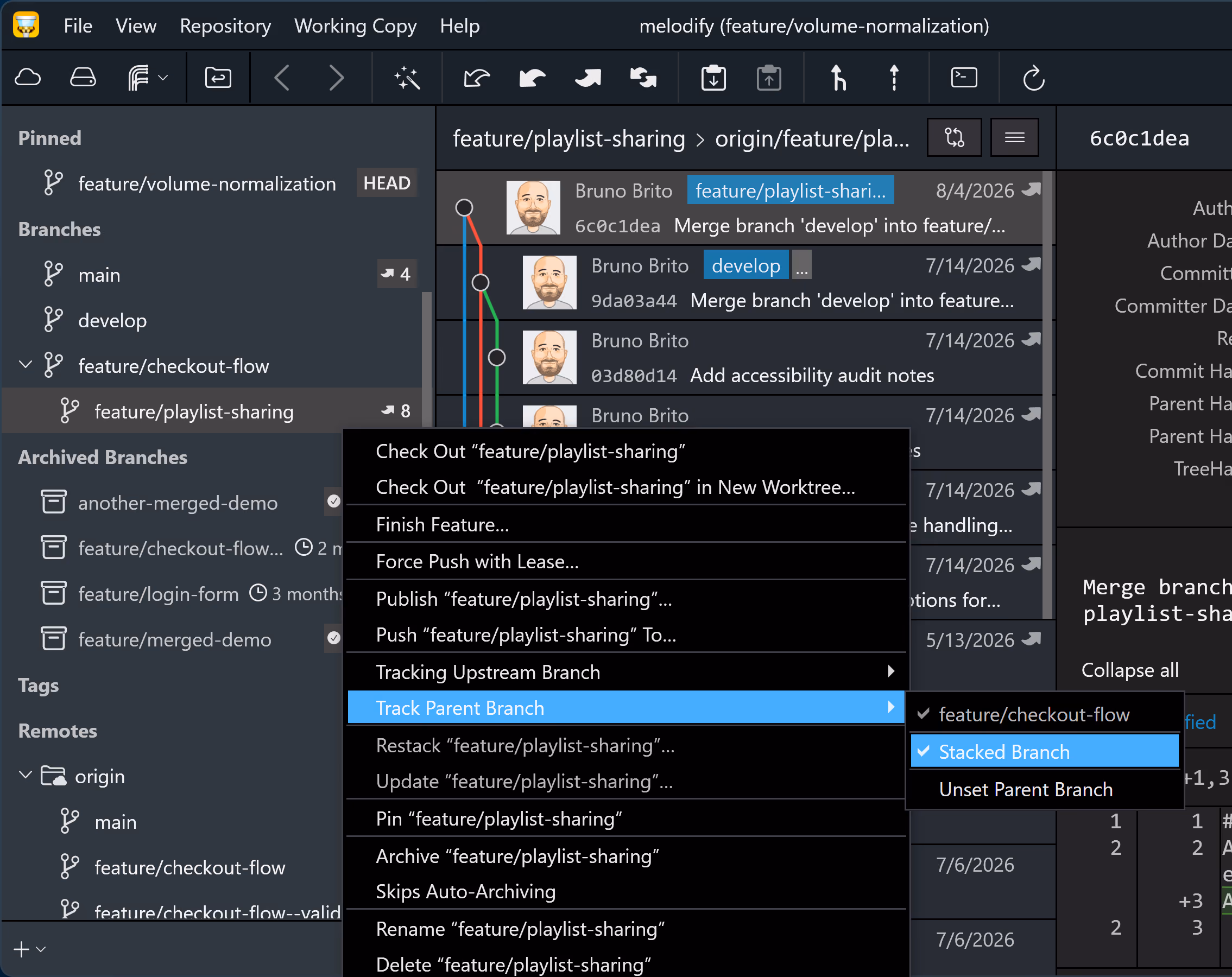This screenshot has height=977, width=1232.
Task: Open the cloud services toolbar icon
Action: (x=28, y=77)
